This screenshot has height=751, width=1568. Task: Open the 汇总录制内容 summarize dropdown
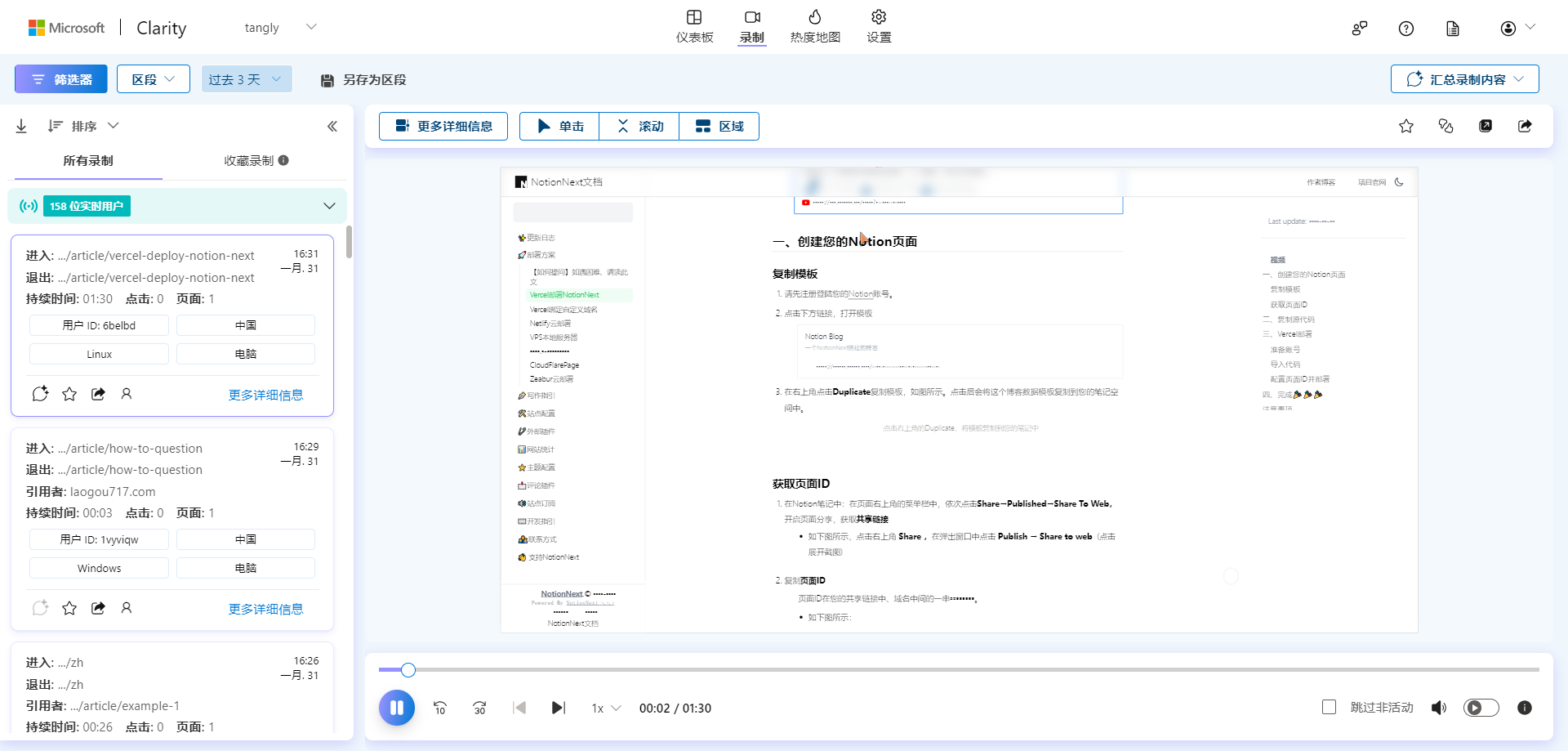click(1465, 79)
